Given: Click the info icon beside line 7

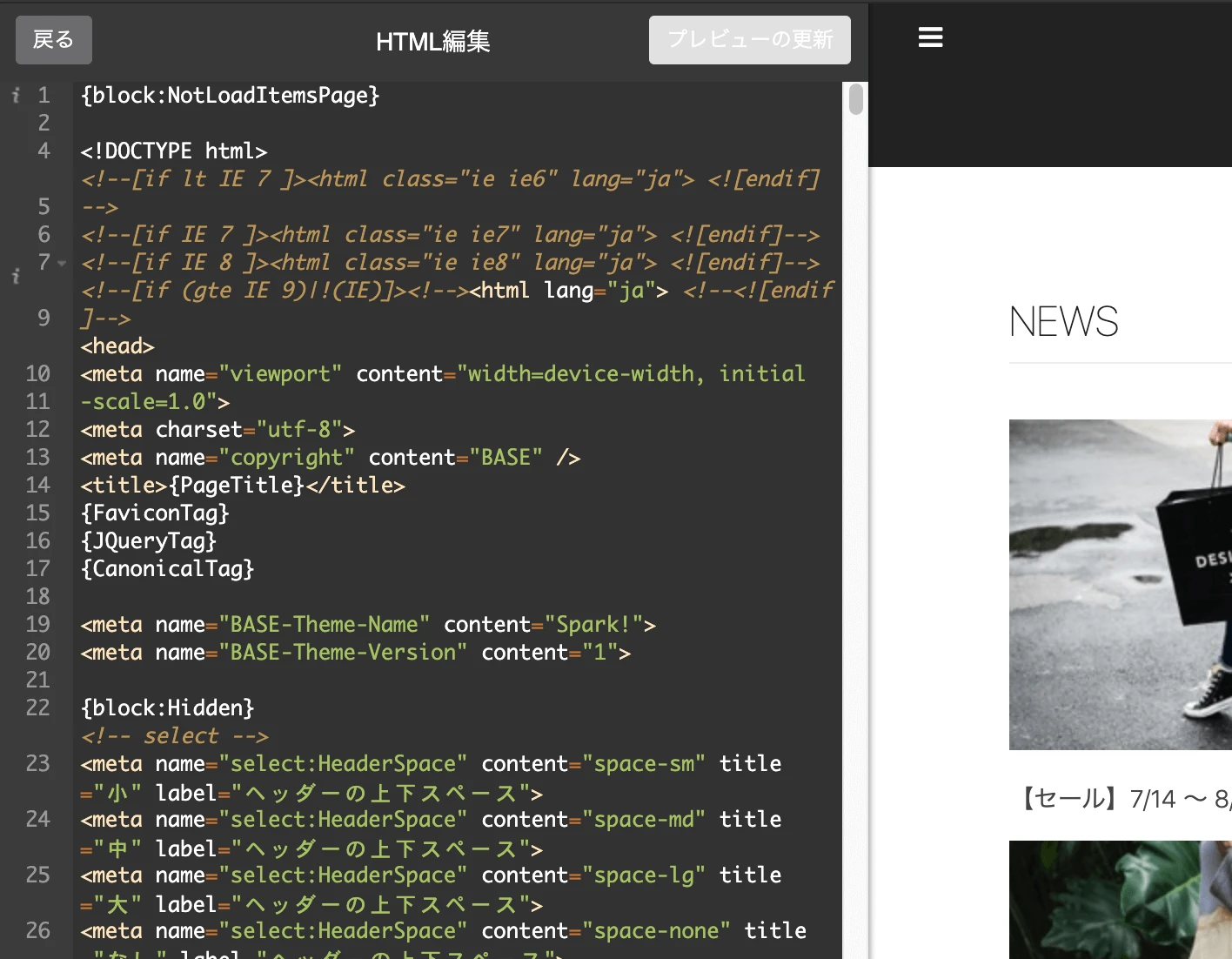Looking at the screenshot, I should coord(15,277).
